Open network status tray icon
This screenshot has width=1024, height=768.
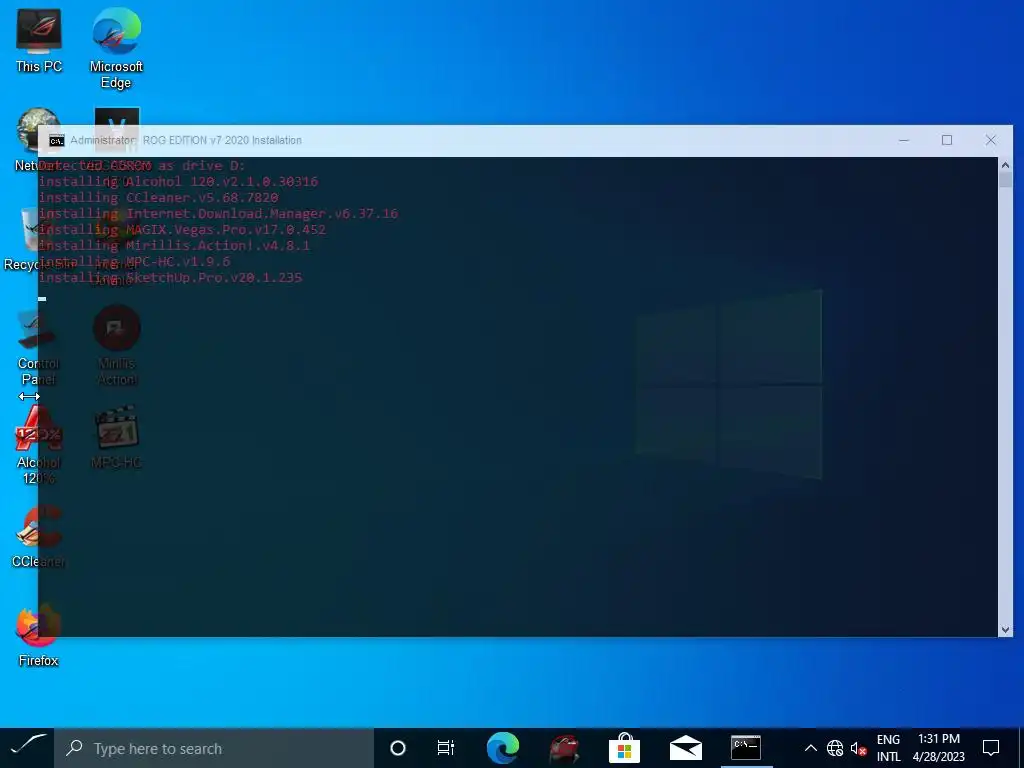[x=835, y=748]
